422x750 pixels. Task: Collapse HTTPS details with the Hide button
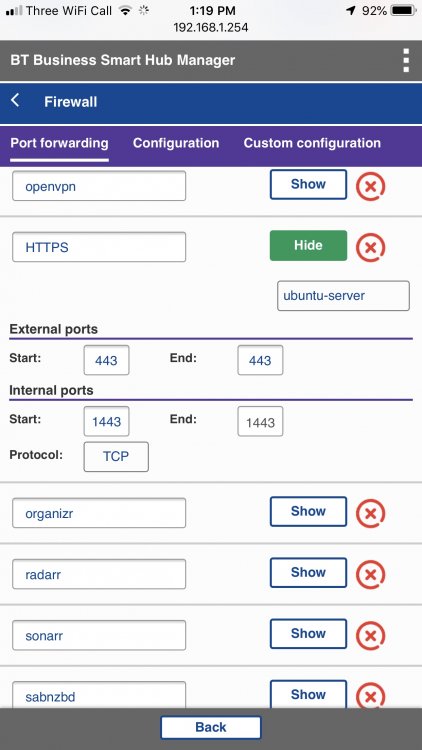[308, 245]
